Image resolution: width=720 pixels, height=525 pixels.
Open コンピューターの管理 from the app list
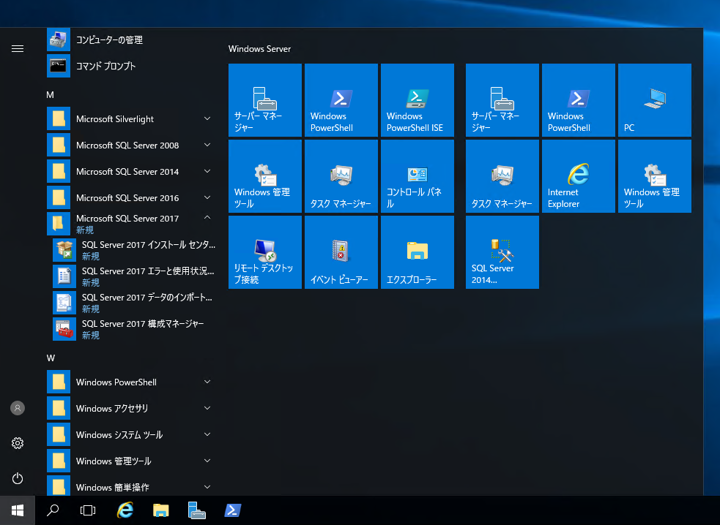tap(131, 40)
